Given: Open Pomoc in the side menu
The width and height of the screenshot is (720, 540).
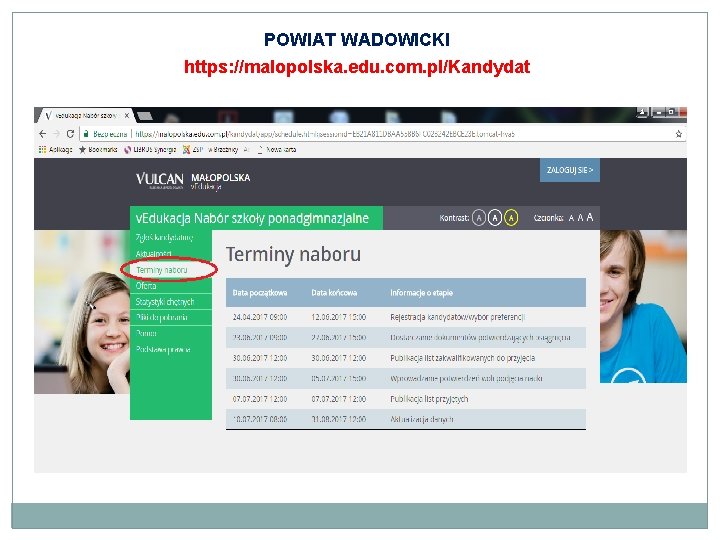Looking at the screenshot, I should click(146, 333).
